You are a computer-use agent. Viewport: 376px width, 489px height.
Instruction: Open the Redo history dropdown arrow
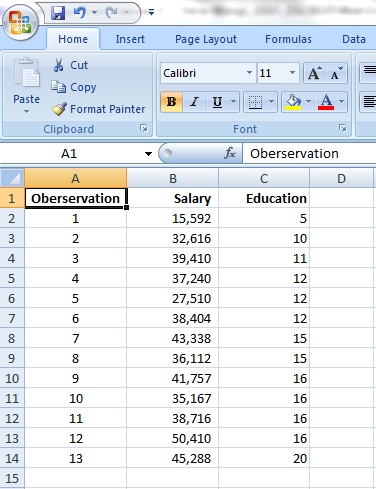(x=126, y=13)
